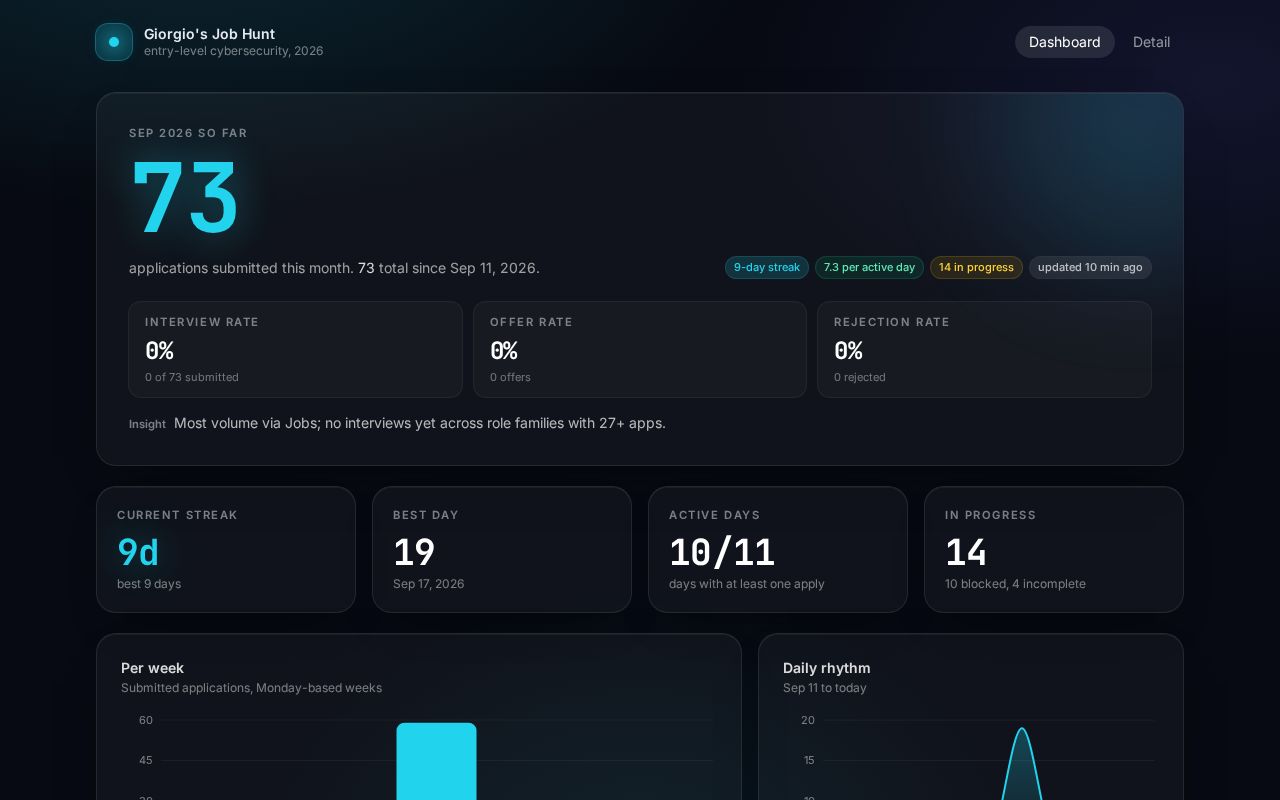Click the 7.3 per active day badge
Image resolution: width=1280 pixels, height=800 pixels.
click(x=869, y=267)
